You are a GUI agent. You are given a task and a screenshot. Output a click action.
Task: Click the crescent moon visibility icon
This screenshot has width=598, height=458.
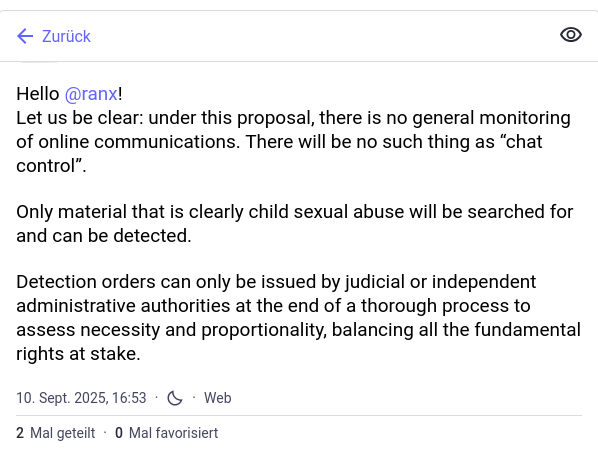point(175,398)
